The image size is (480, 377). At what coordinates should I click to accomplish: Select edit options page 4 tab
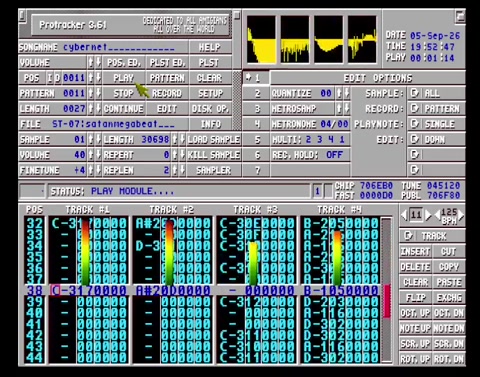point(256,124)
